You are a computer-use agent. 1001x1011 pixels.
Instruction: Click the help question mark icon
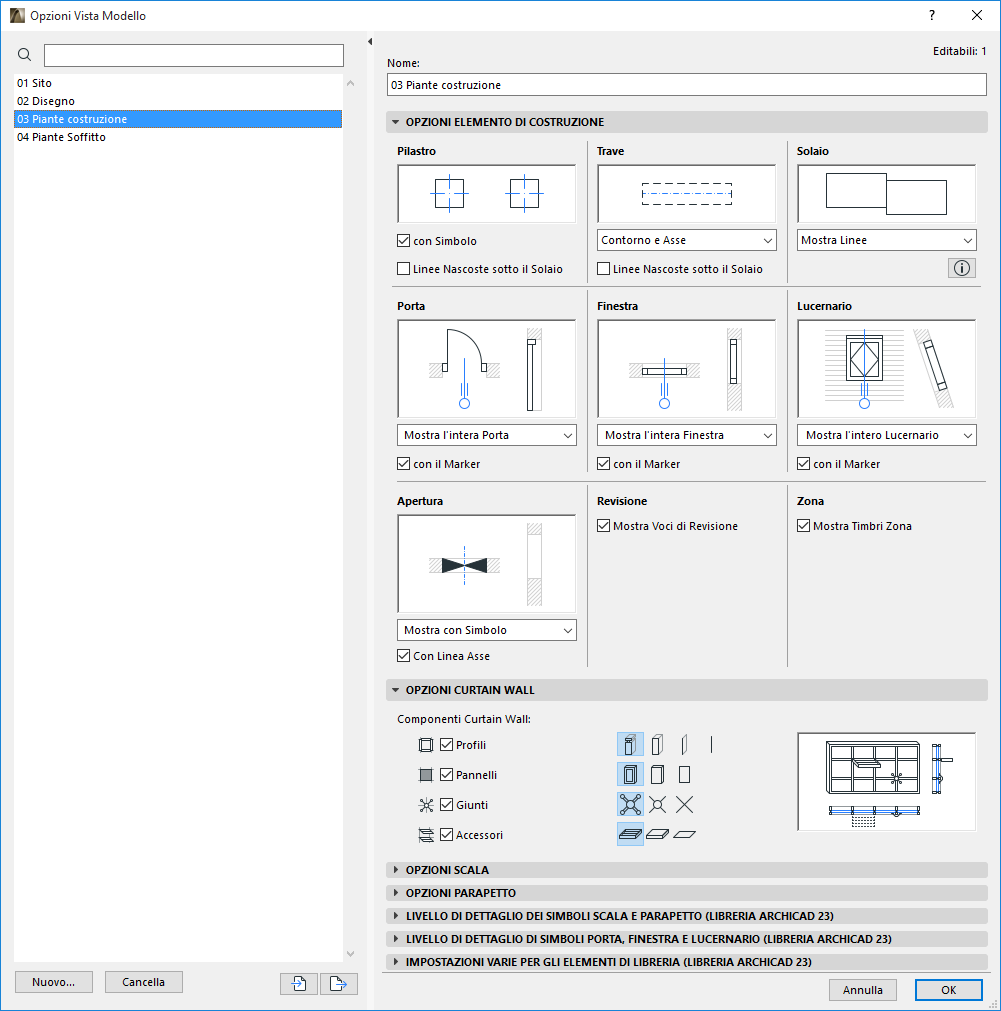[x=931, y=16]
